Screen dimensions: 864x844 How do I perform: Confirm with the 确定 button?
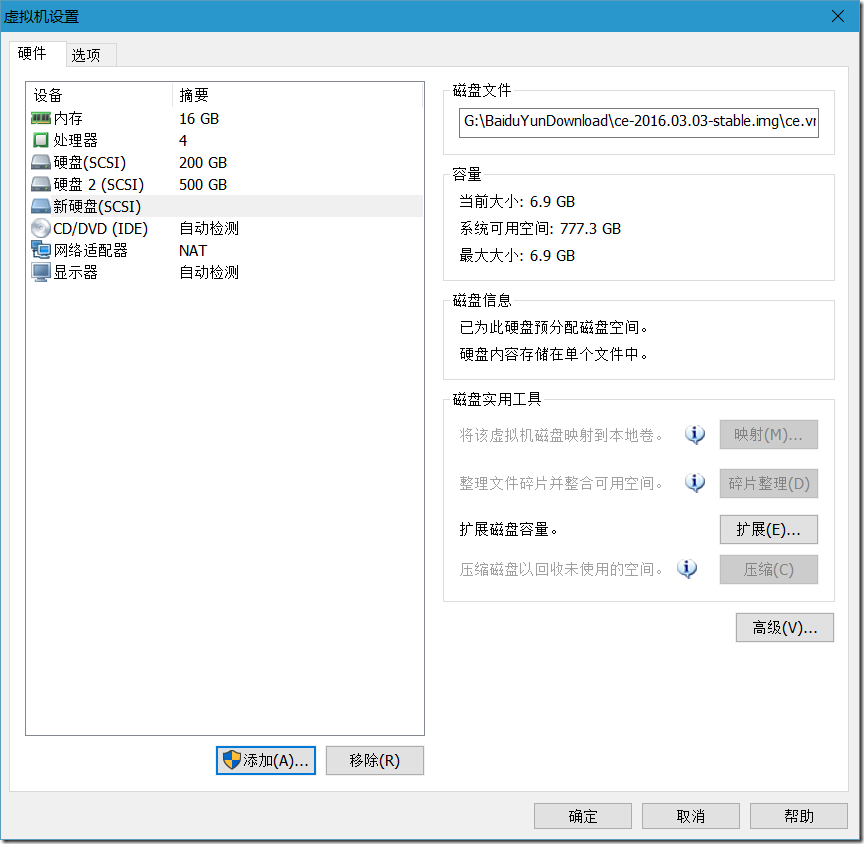(582, 816)
